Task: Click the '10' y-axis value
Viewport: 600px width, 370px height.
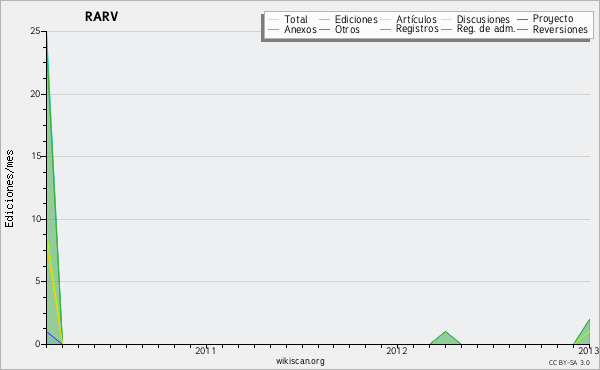Action: [x=36, y=219]
